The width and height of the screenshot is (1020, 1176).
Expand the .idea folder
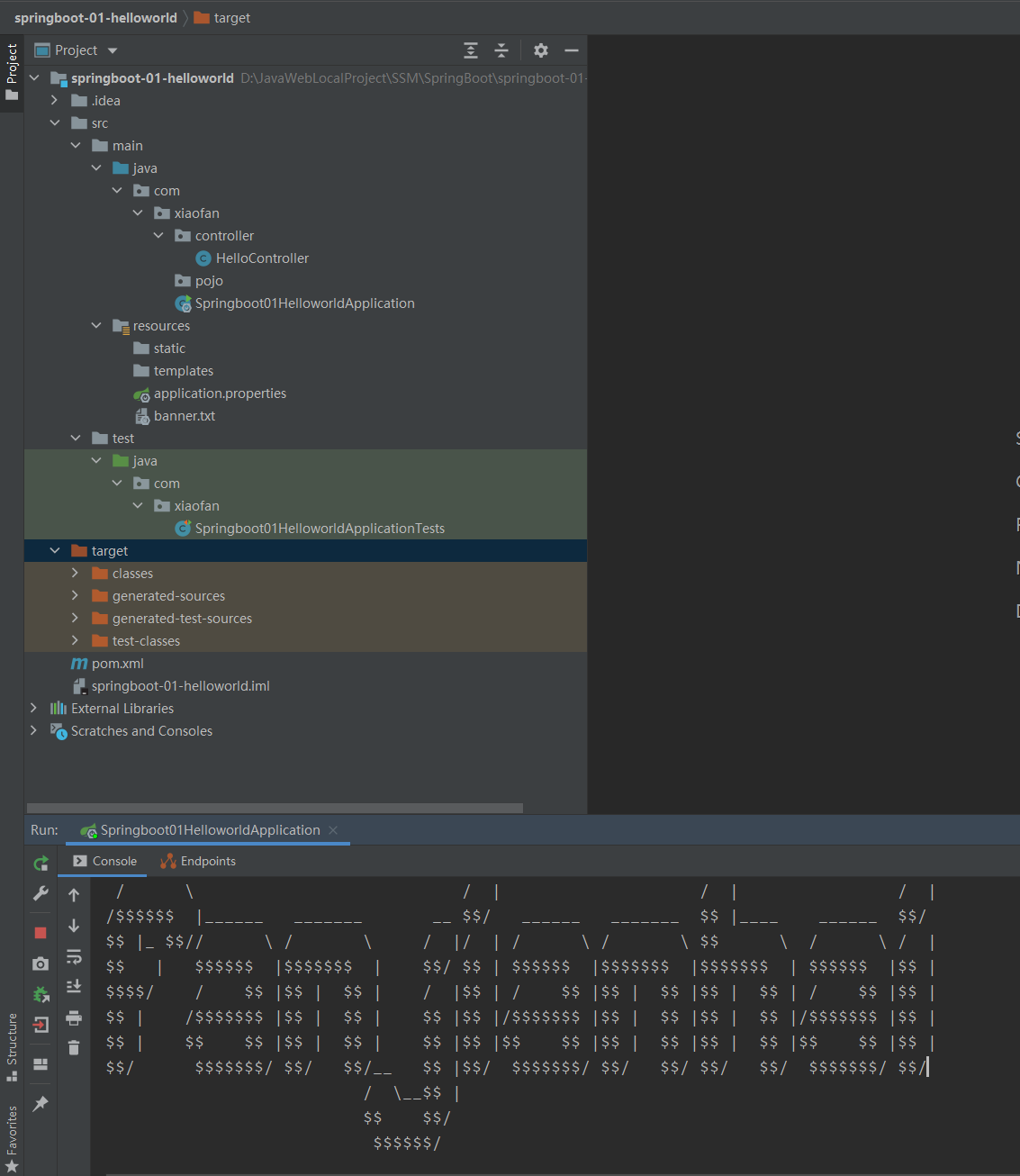(55, 100)
